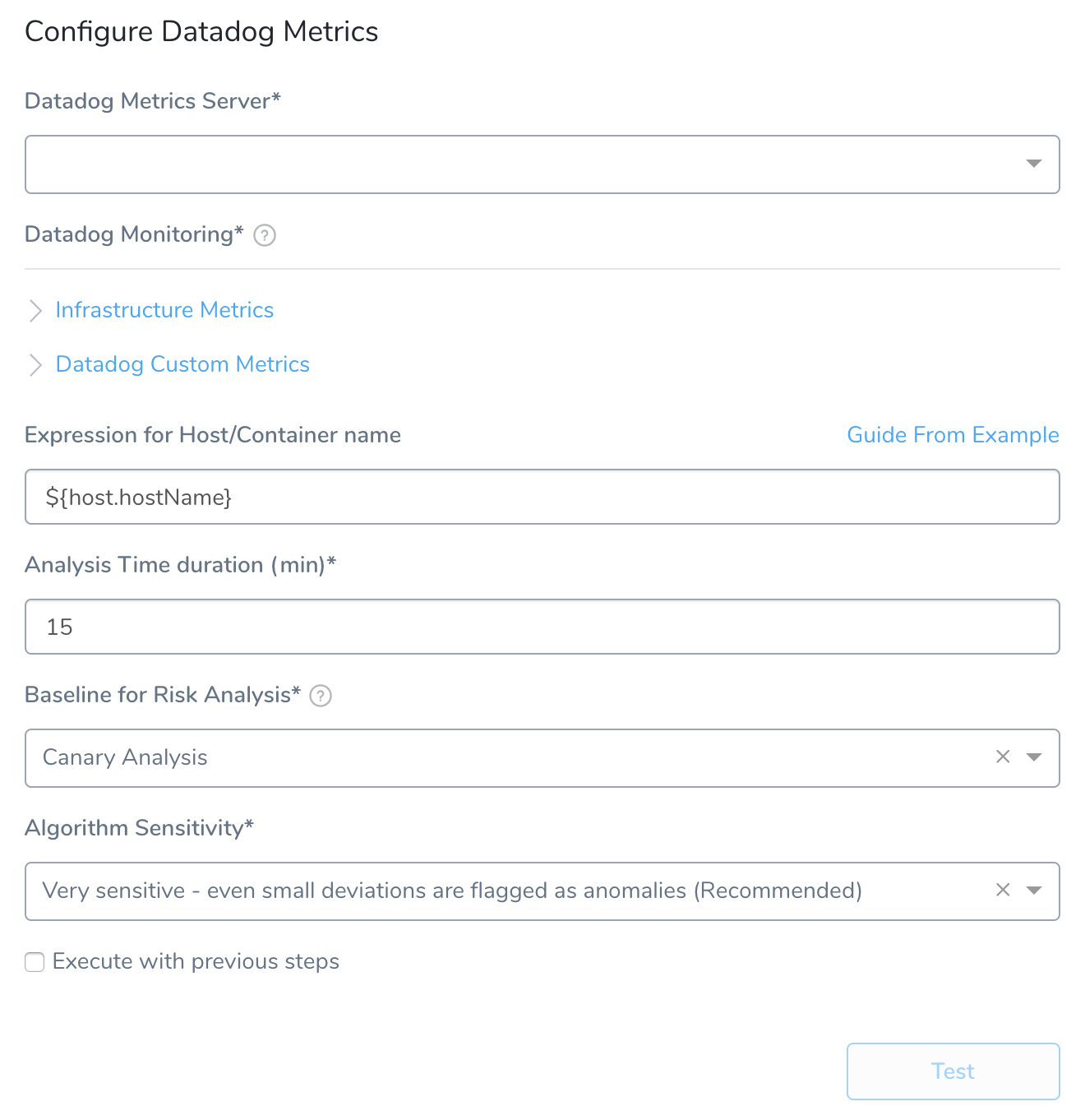Enable Execute with previous steps checkbox
The height and width of the screenshot is (1120, 1085).
coord(35,962)
